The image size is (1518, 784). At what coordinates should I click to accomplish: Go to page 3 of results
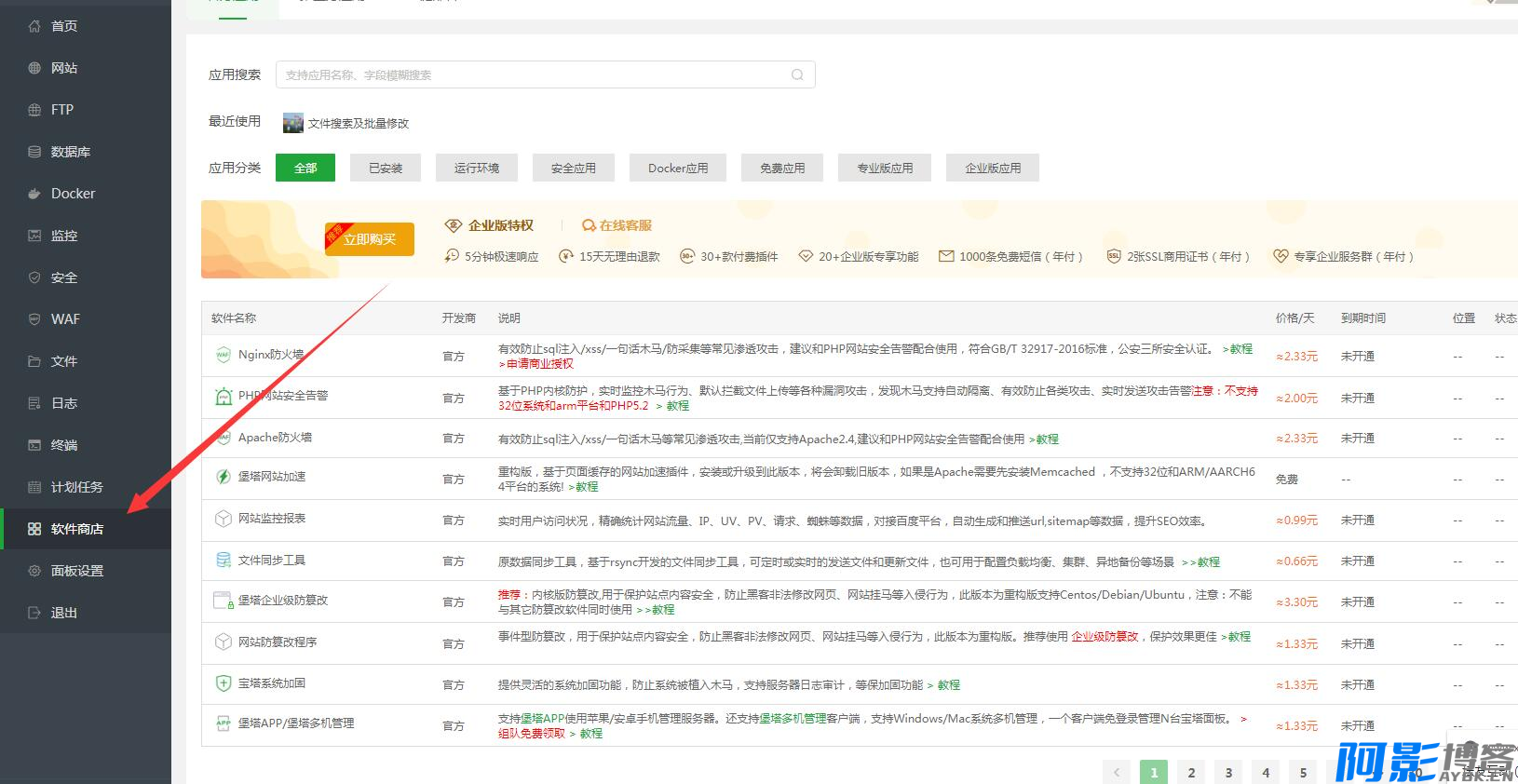pos(1228,773)
